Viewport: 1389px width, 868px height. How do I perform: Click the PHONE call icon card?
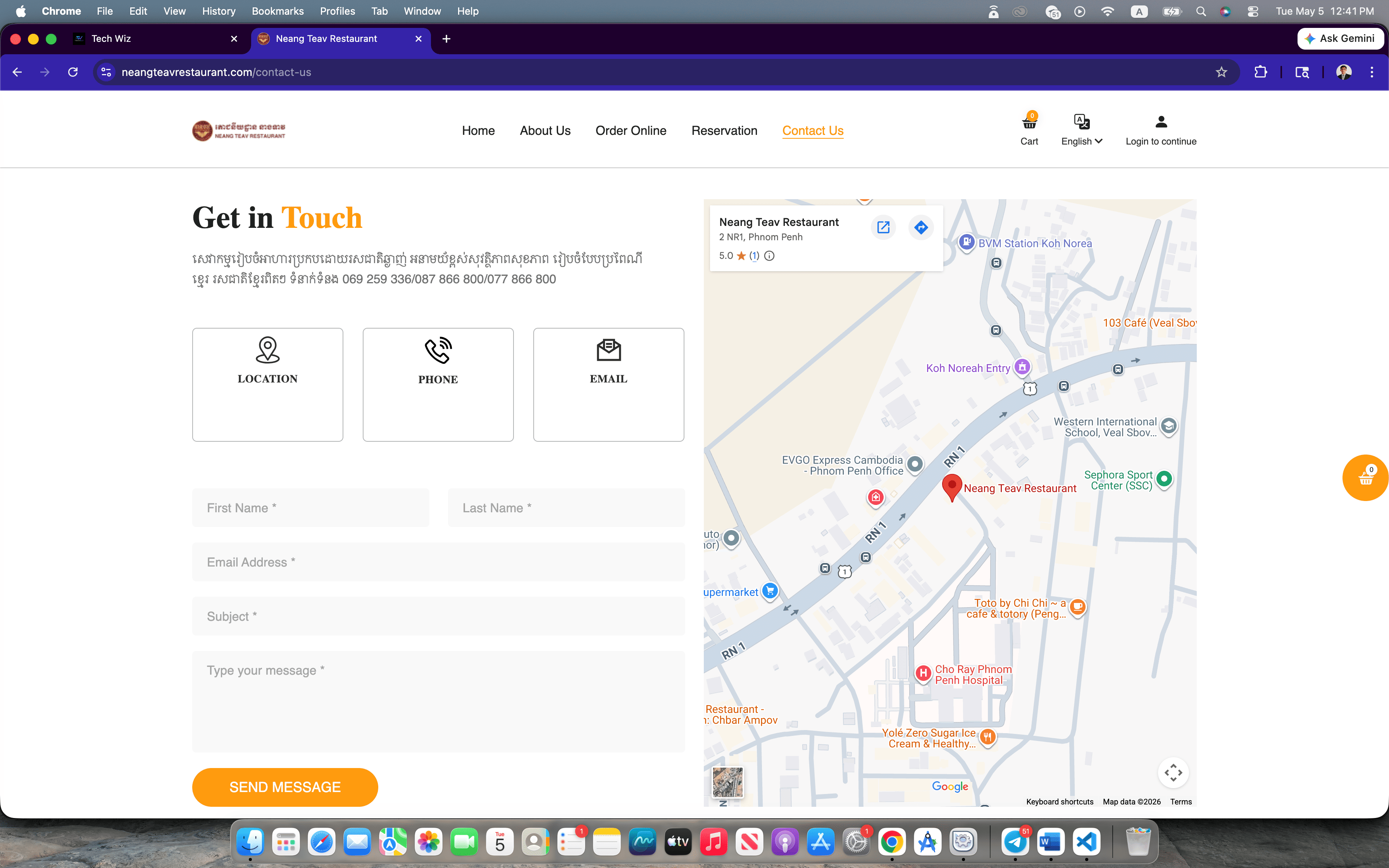(x=438, y=384)
